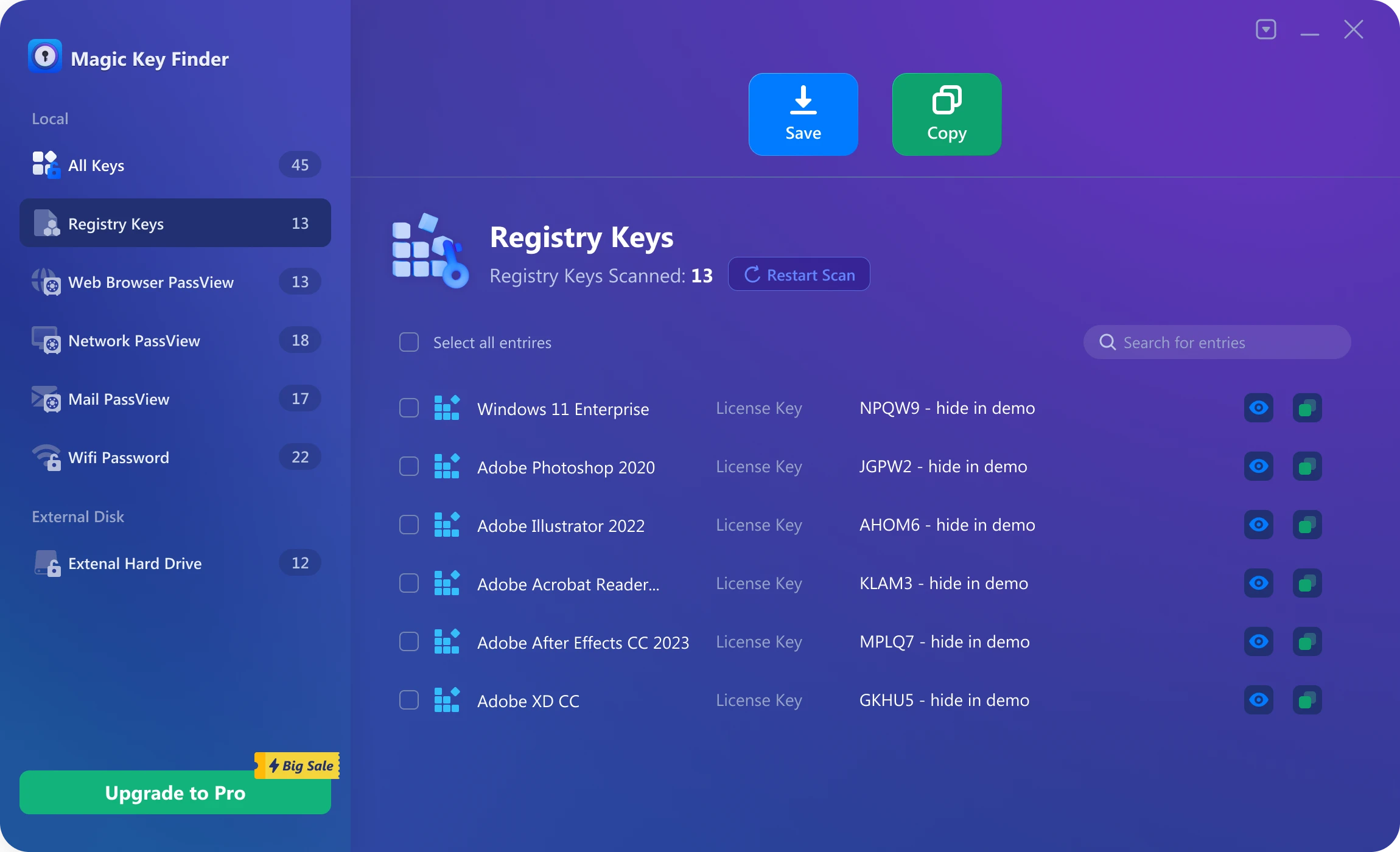Image resolution: width=1400 pixels, height=852 pixels.
Task: Click the Magic Key Finder app logo
Action: [x=46, y=56]
